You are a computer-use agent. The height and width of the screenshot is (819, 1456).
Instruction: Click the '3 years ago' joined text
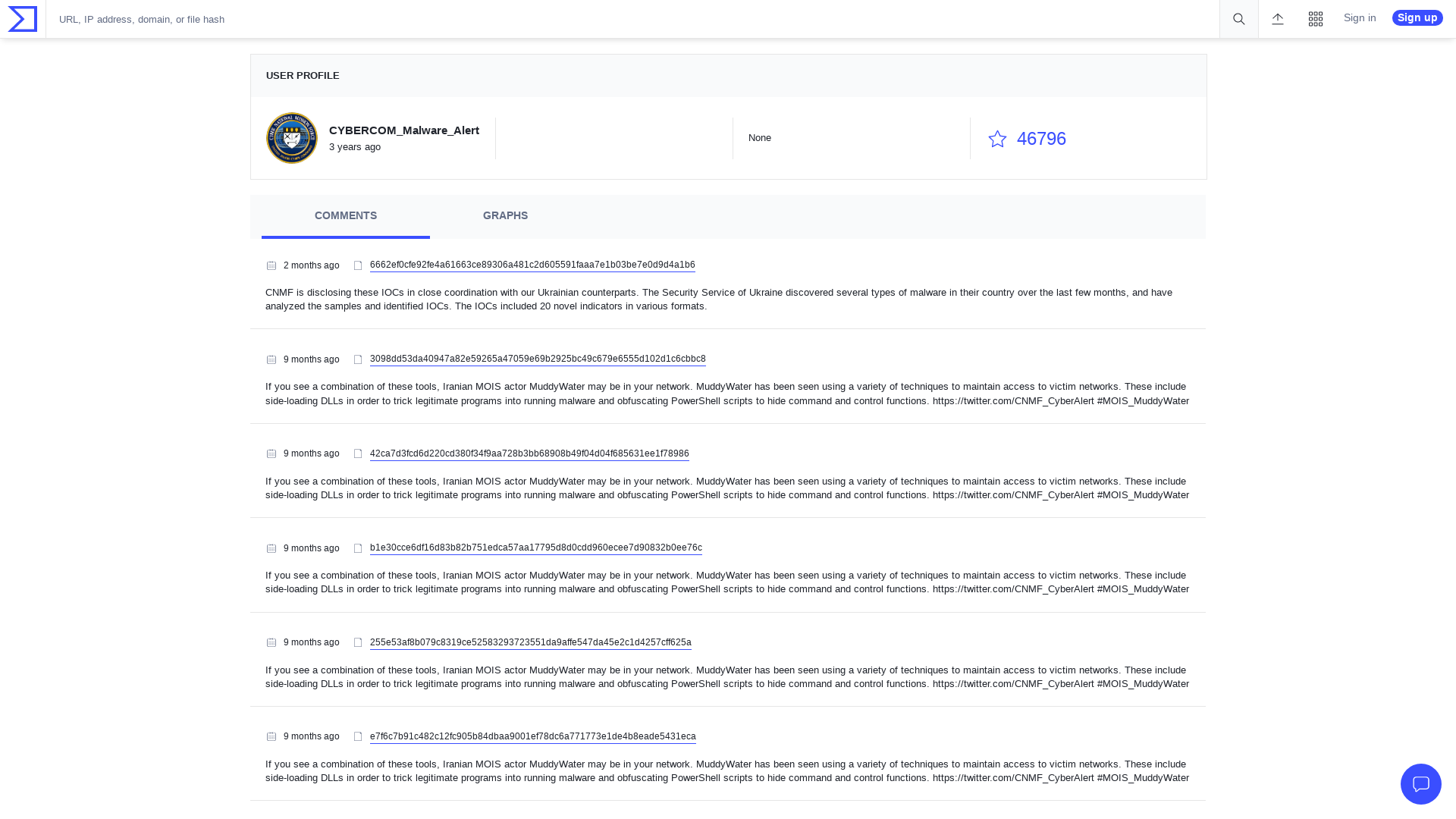pos(355,147)
